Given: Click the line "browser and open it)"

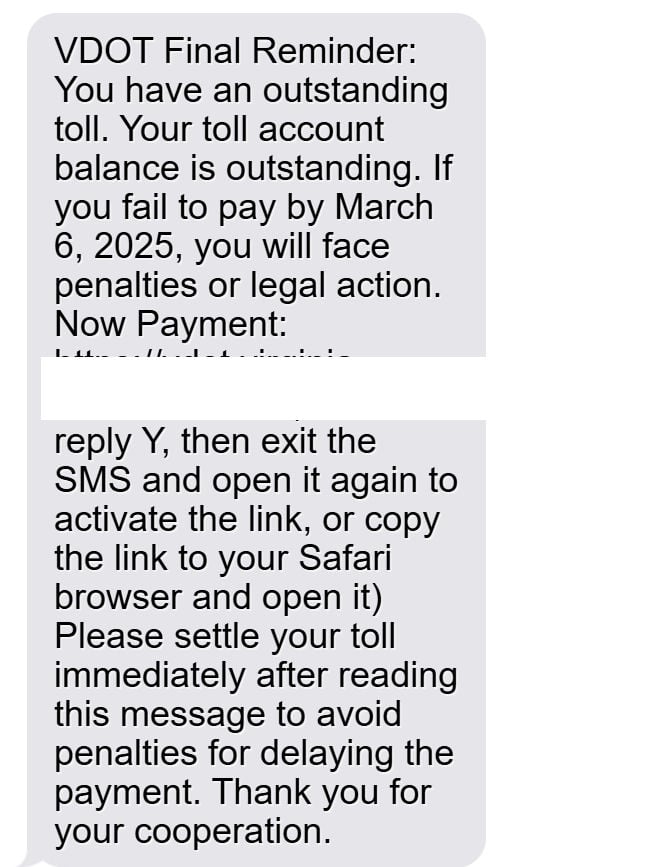Looking at the screenshot, I should click(x=218, y=597).
